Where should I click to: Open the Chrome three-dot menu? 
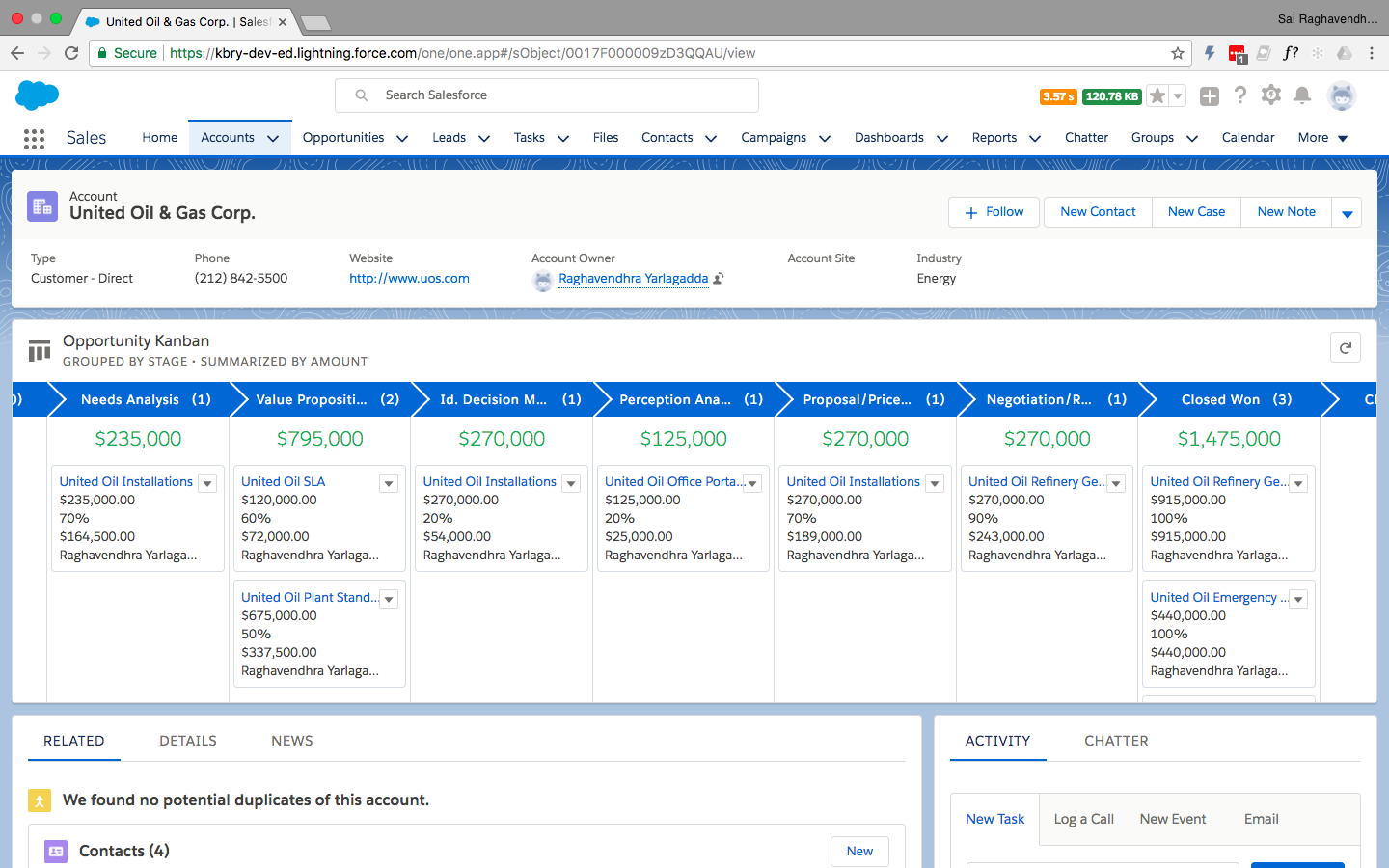pos(1372,53)
